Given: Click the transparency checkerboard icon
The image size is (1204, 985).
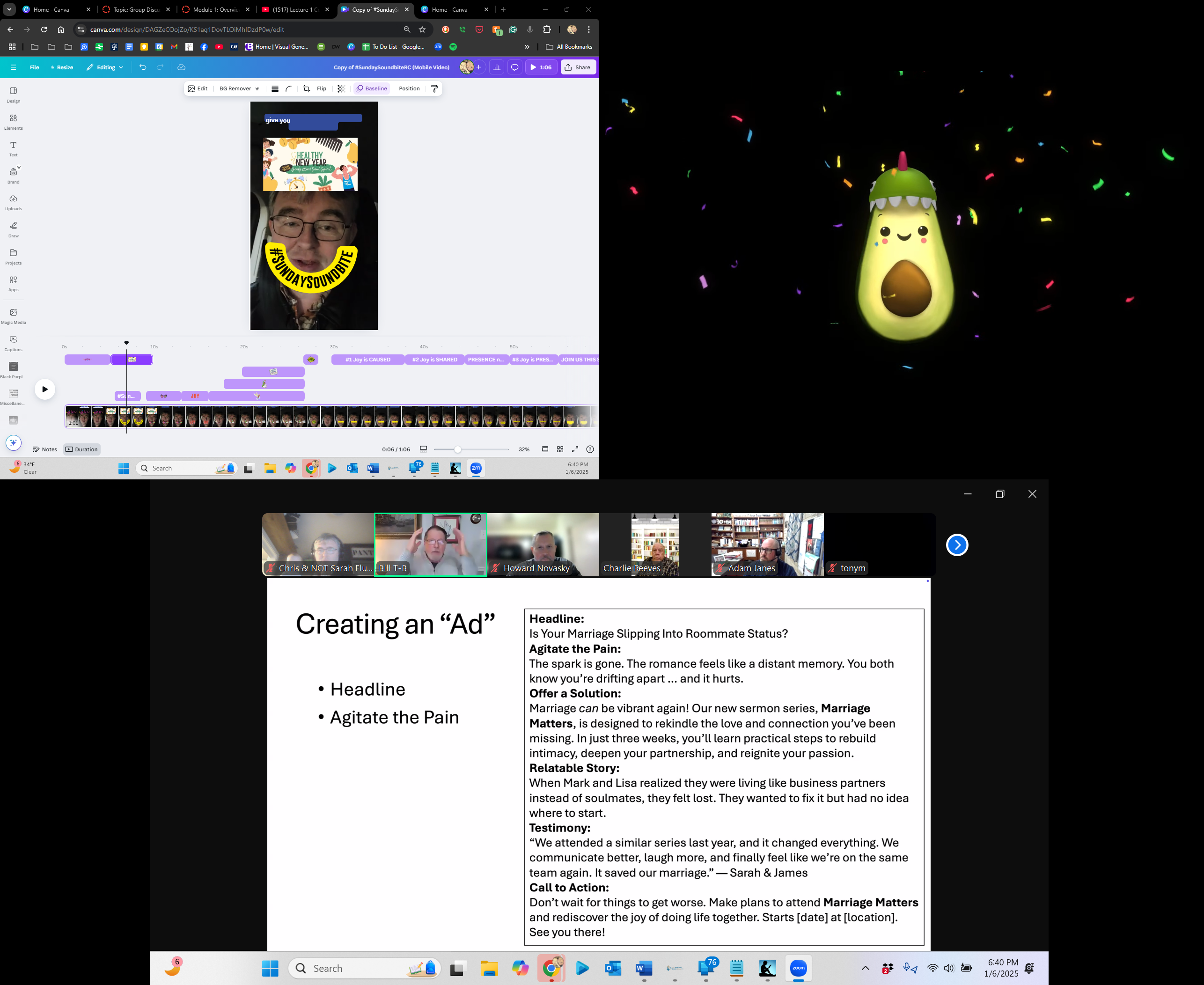Looking at the screenshot, I should click(341, 88).
